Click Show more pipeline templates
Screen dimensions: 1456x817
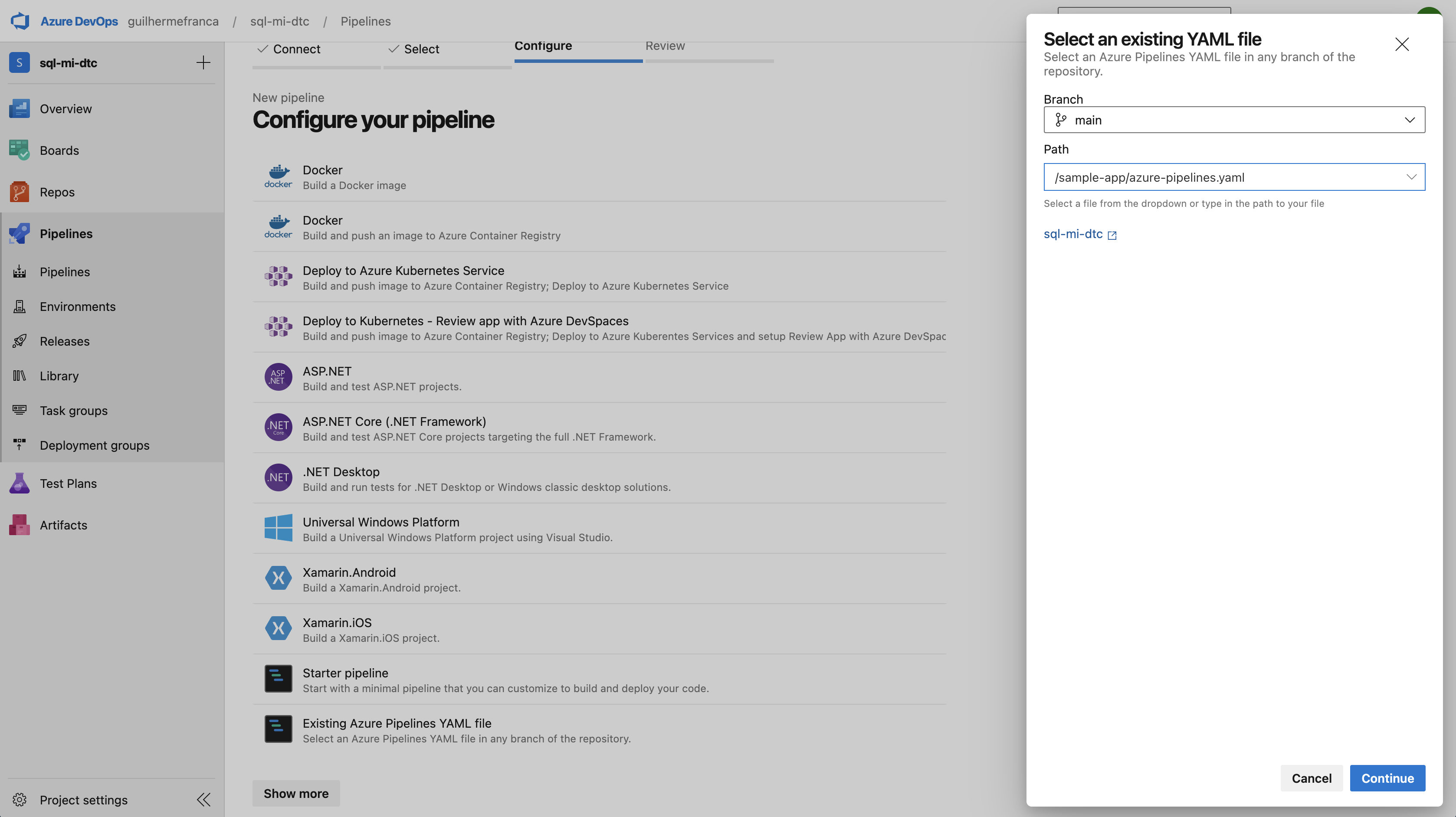(x=295, y=793)
